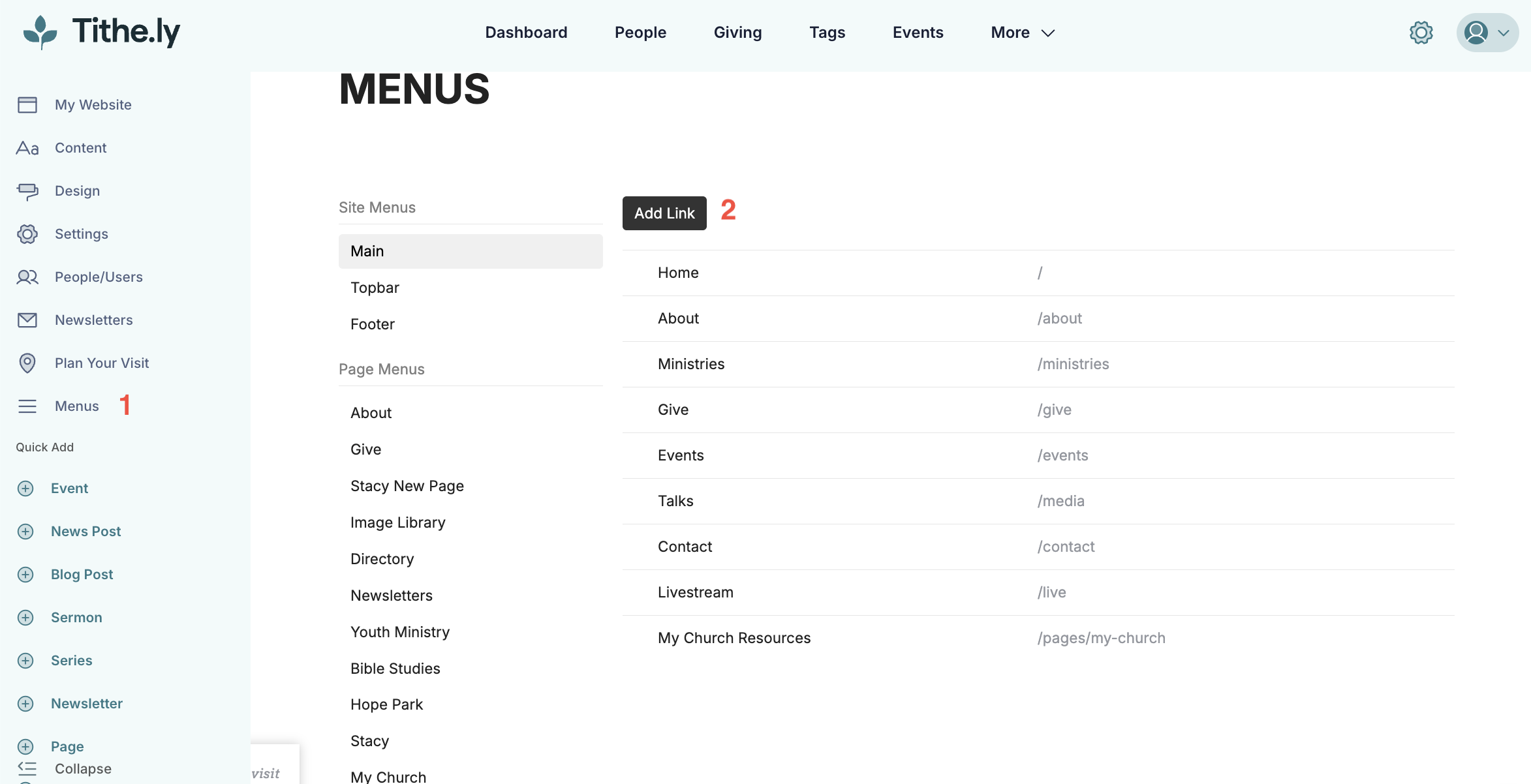Click the plus icon beside Event
Image resolution: width=1531 pixels, height=784 pixels.
click(25, 489)
